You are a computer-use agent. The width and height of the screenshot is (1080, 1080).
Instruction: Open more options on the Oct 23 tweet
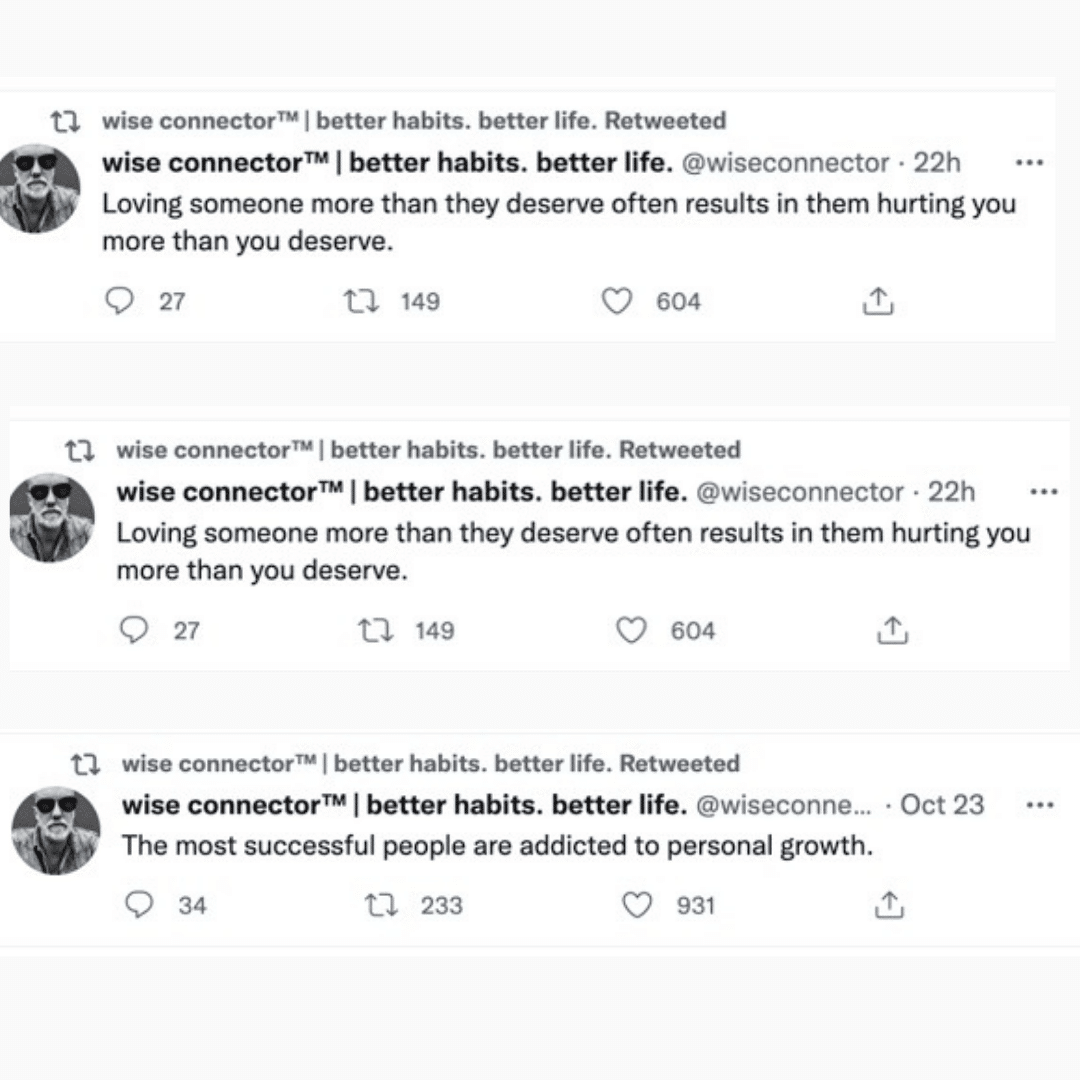click(1043, 805)
